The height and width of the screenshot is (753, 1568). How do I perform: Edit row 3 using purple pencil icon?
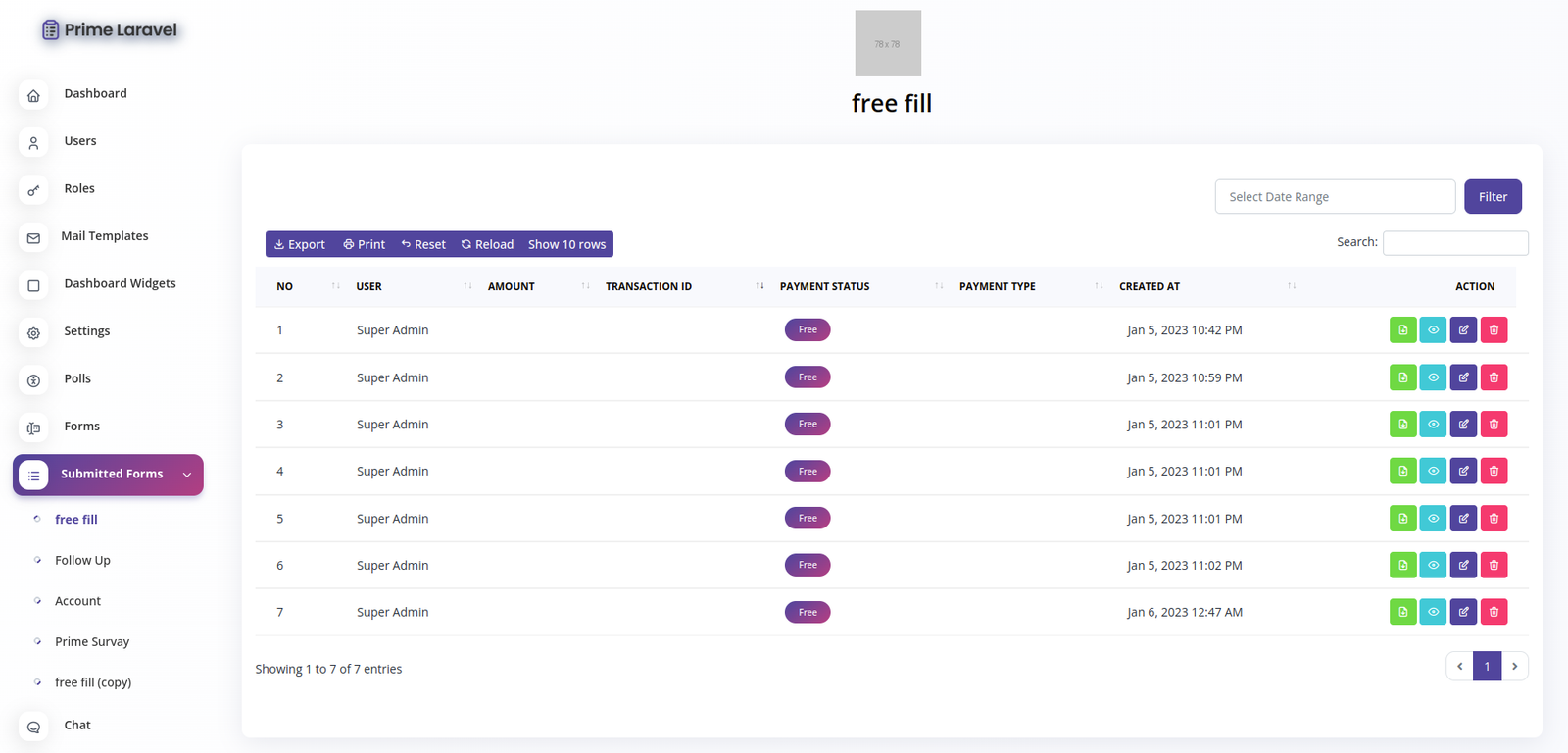tap(1463, 425)
